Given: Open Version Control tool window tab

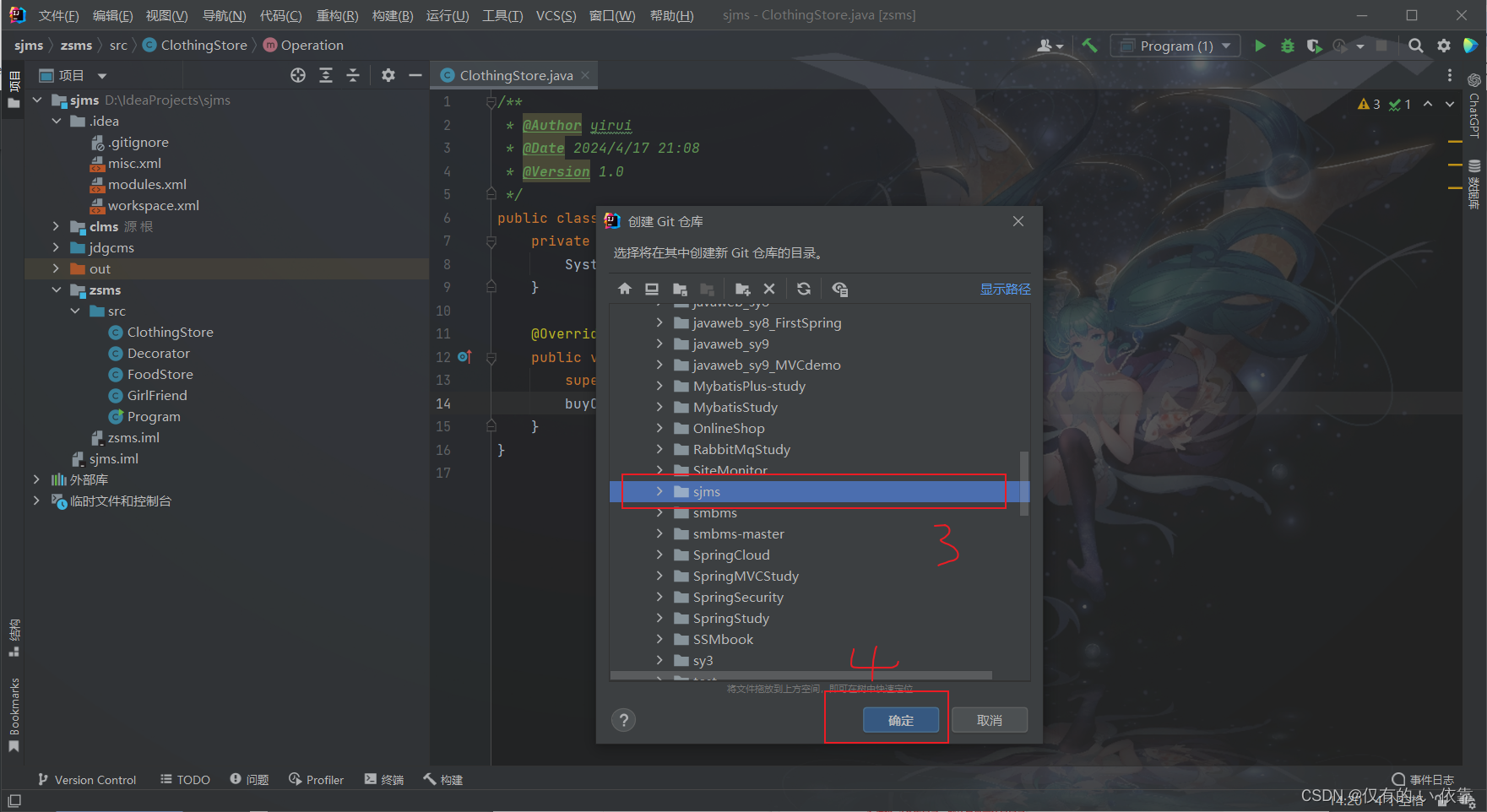Looking at the screenshot, I should tap(87, 779).
